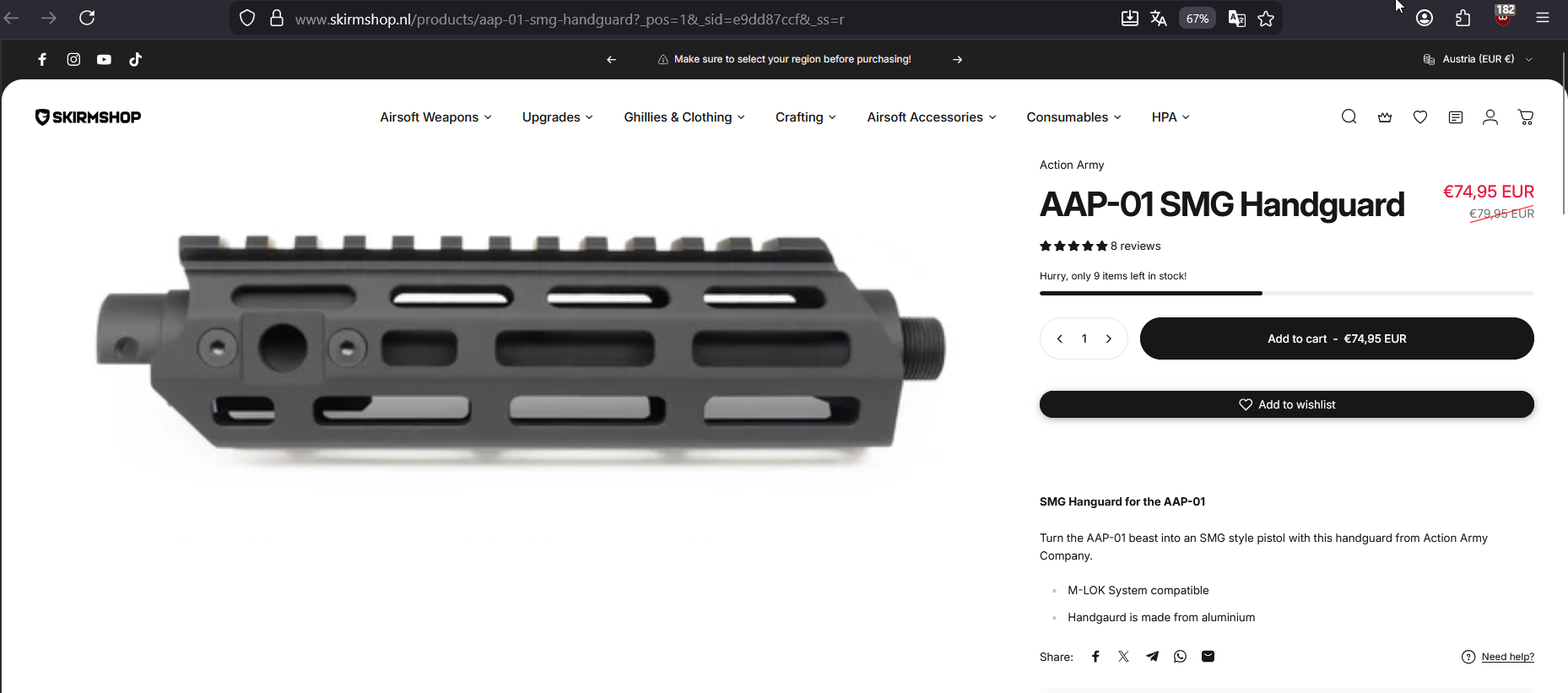Open the HPA menu item
Image resolution: width=1568 pixels, height=693 pixels.
click(1171, 117)
